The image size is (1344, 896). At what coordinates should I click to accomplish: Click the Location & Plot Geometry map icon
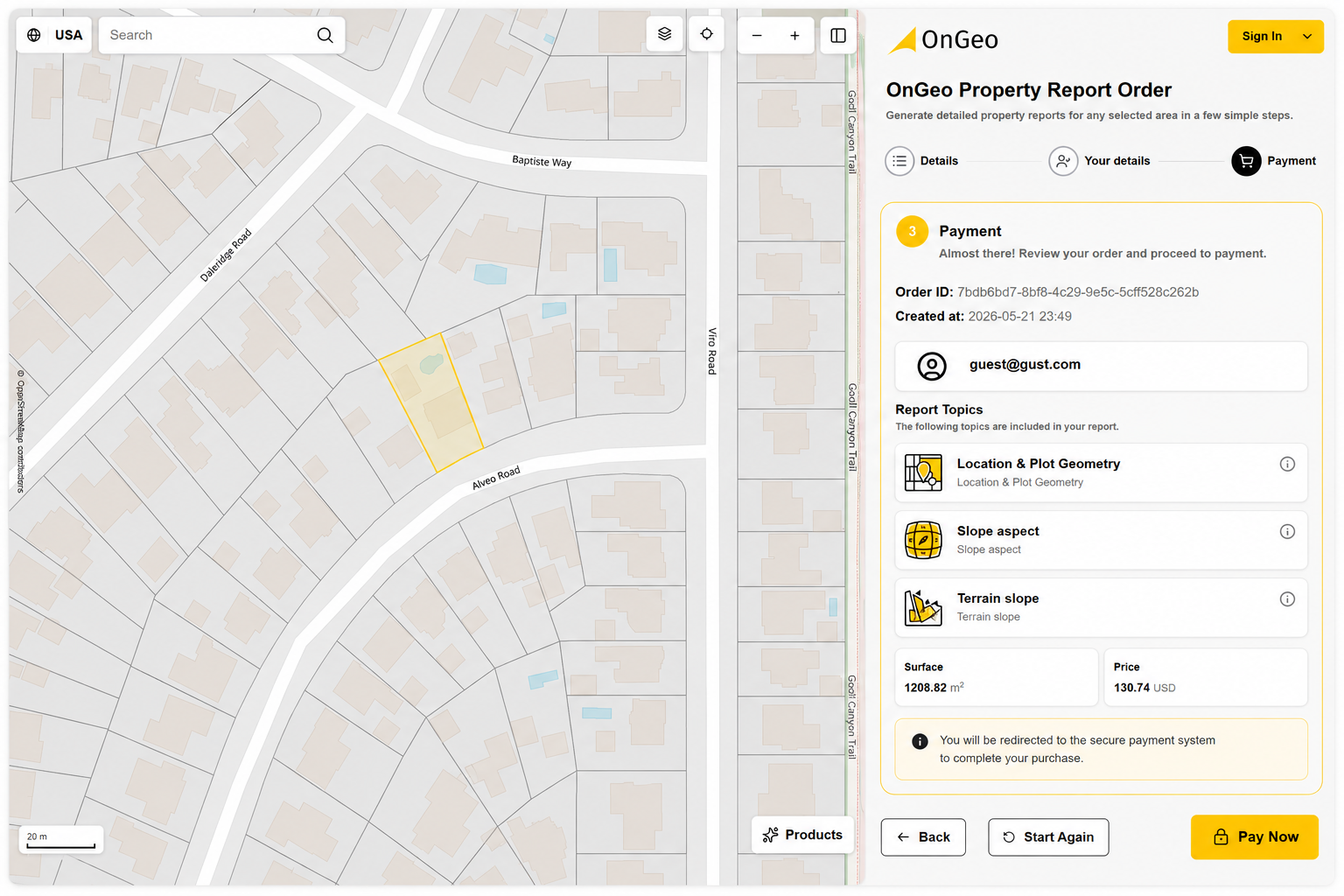[923, 472]
